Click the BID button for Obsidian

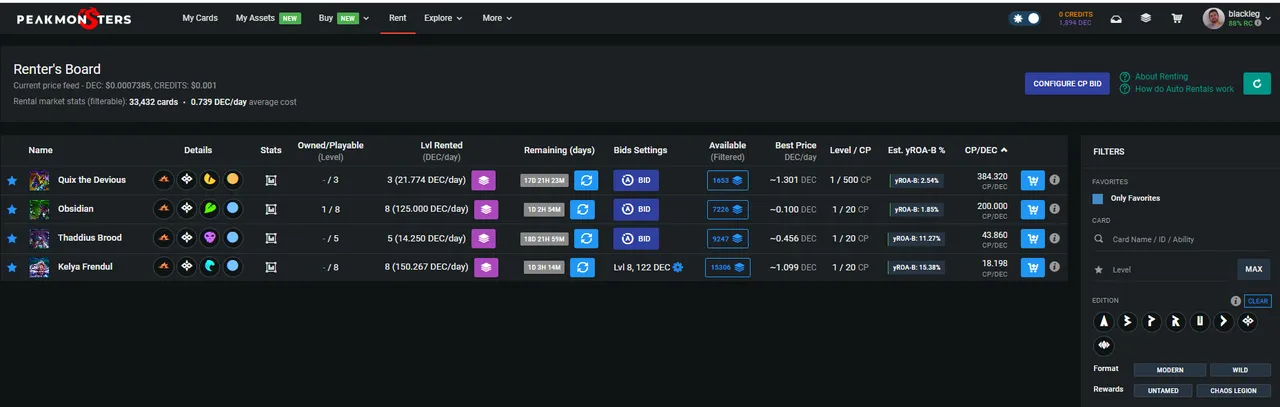pyautogui.click(x=636, y=209)
